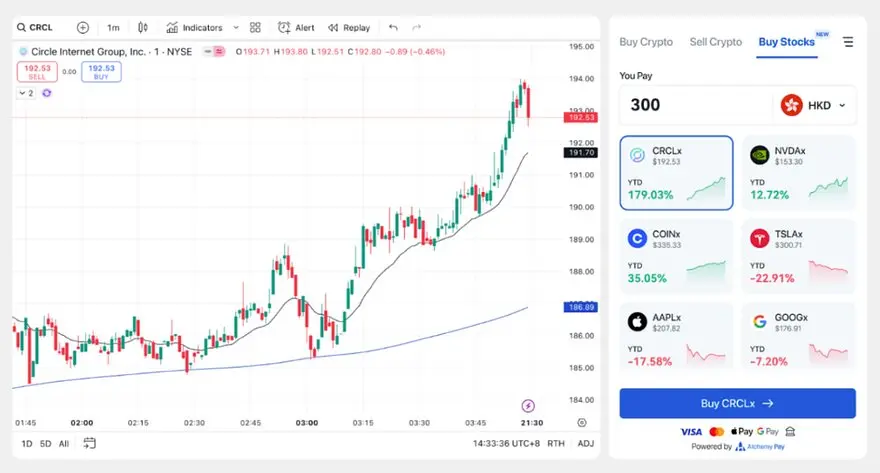Image resolution: width=880 pixels, height=473 pixels.
Task: Open the go-to-date calendar icon
Action: pyautogui.click(x=89, y=443)
